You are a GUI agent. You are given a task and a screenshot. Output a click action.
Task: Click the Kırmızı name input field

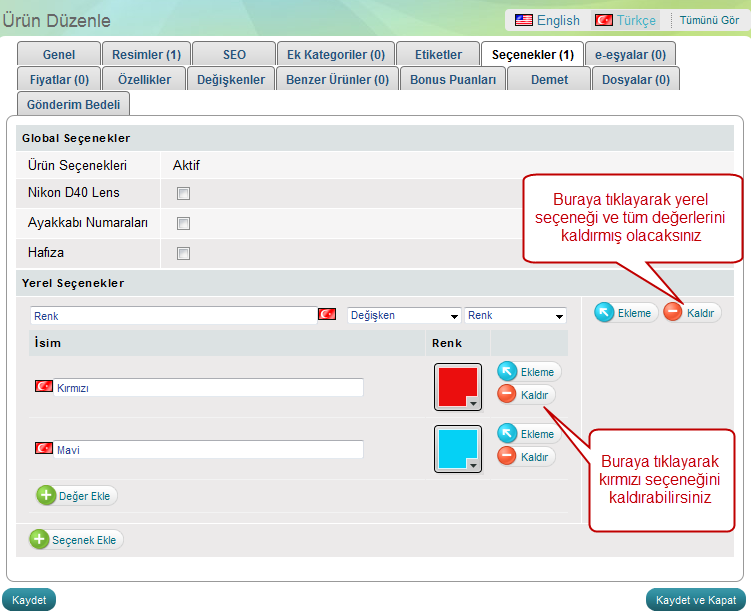click(x=208, y=387)
